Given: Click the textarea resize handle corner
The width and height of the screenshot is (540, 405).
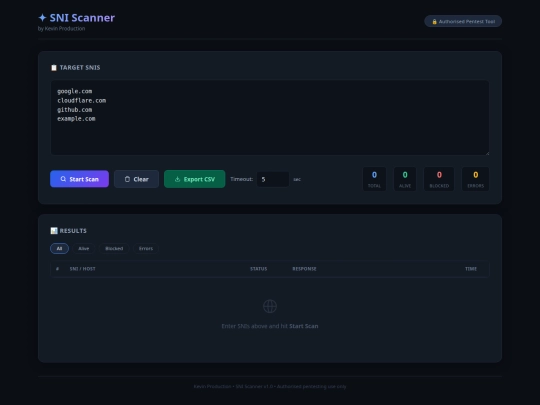Looking at the screenshot, I should pos(487,153).
